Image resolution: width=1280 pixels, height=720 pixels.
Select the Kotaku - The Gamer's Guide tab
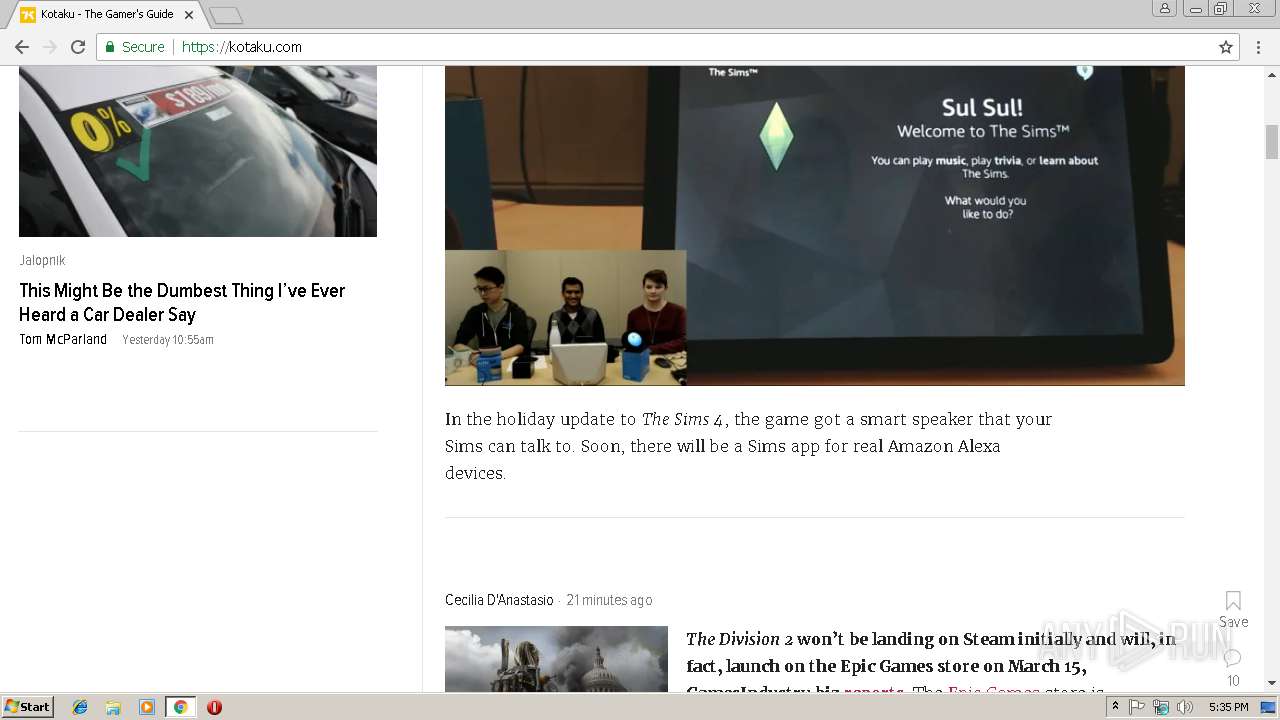[x=107, y=15]
